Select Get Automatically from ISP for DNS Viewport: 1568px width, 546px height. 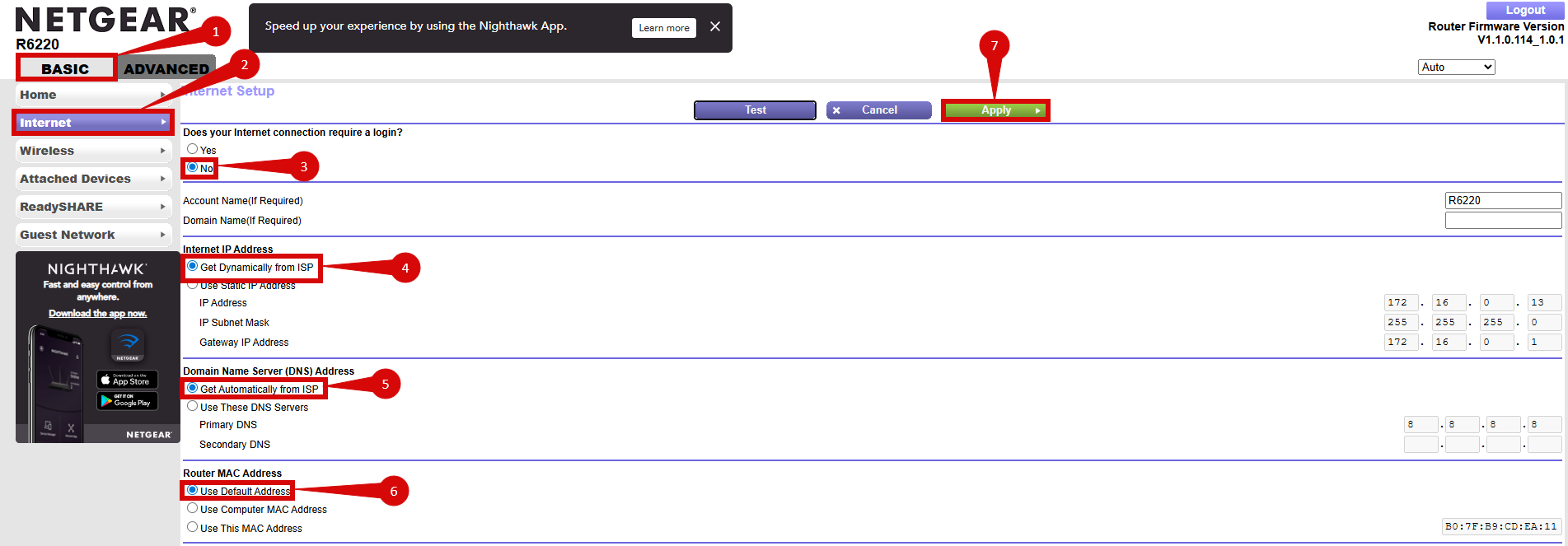[192, 388]
